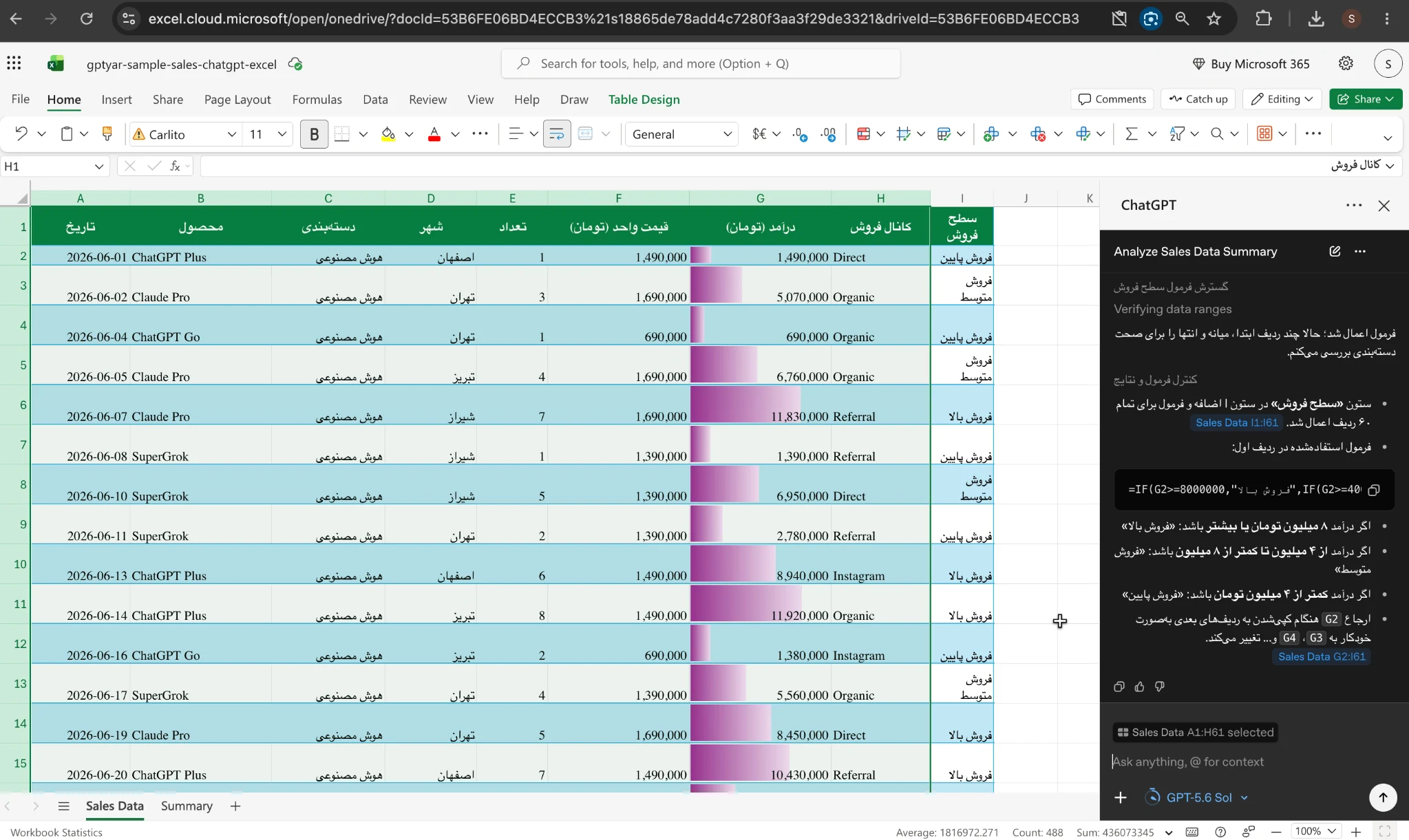Add a new sheet with plus
1409x840 pixels.
235,806
